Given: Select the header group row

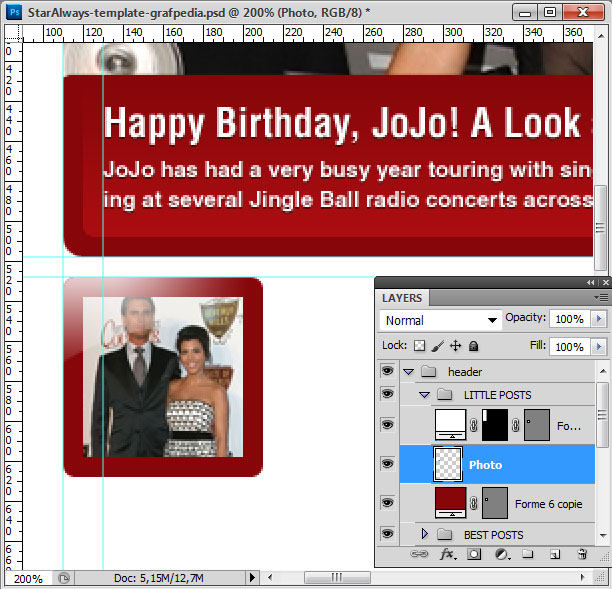Looking at the screenshot, I should (x=497, y=372).
